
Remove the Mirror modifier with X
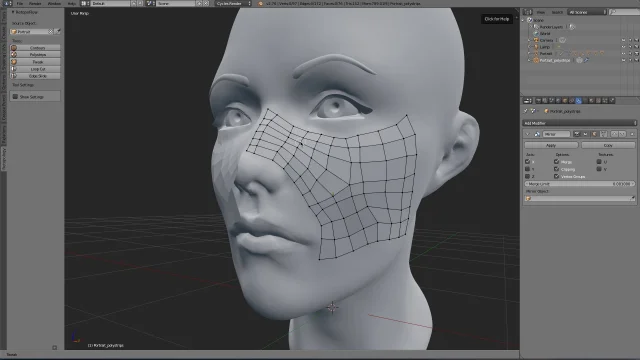tap(632, 134)
